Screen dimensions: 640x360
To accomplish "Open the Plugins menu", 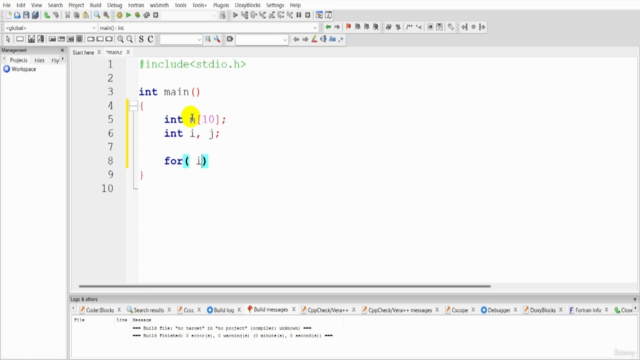I will pos(221,5).
